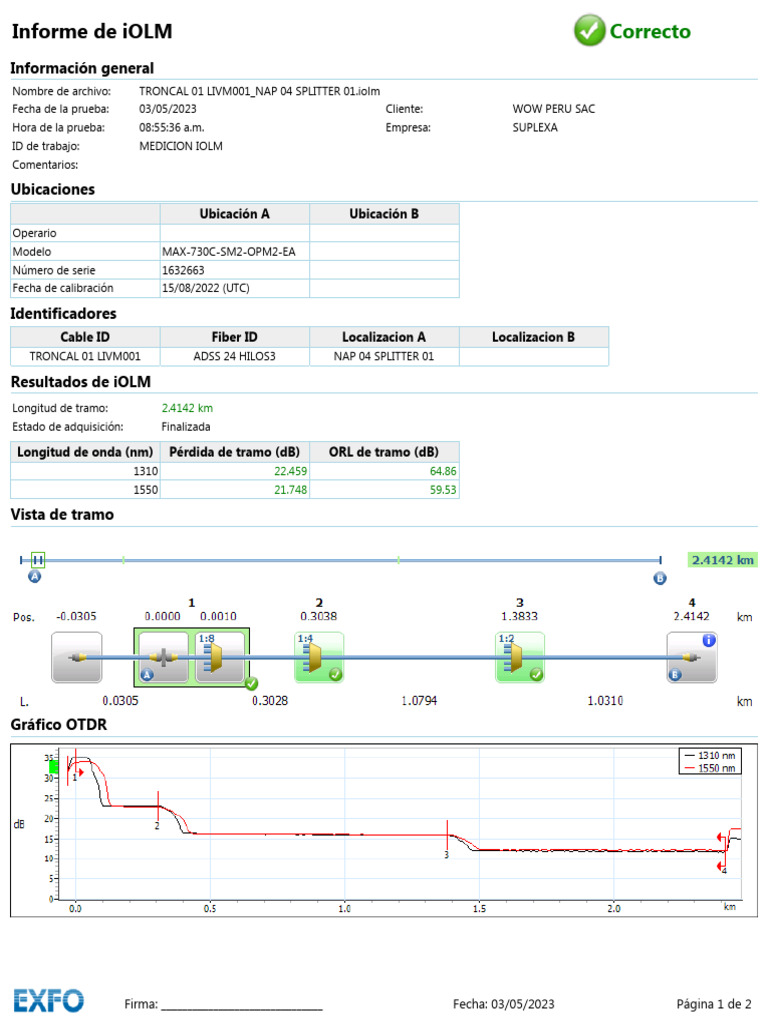Image resolution: width=768 pixels, height=1024 pixels.
Task: Click the company value SUPLEXA
Action: tap(535, 127)
